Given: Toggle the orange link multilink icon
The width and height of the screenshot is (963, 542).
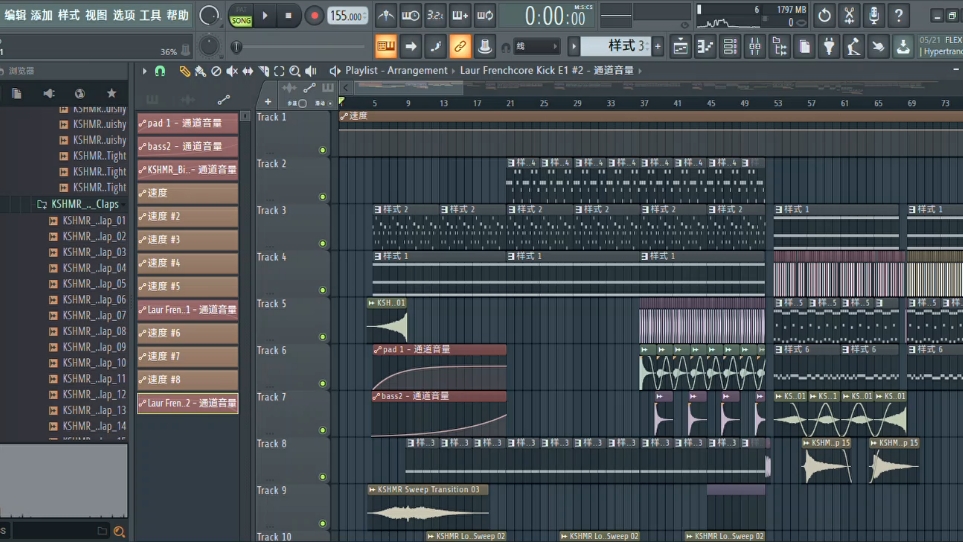Looking at the screenshot, I should (460, 46).
